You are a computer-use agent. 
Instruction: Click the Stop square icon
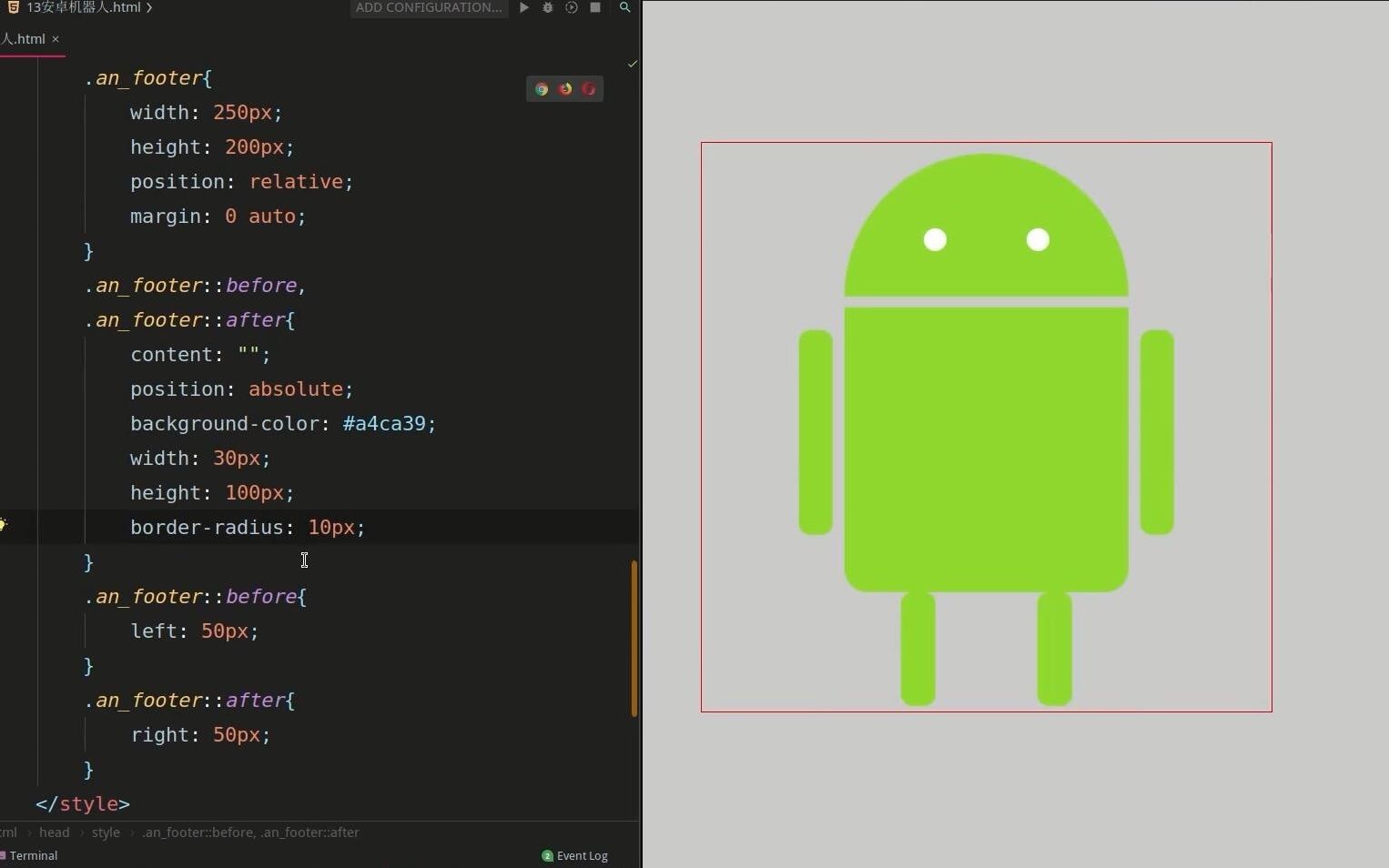pyautogui.click(x=595, y=7)
